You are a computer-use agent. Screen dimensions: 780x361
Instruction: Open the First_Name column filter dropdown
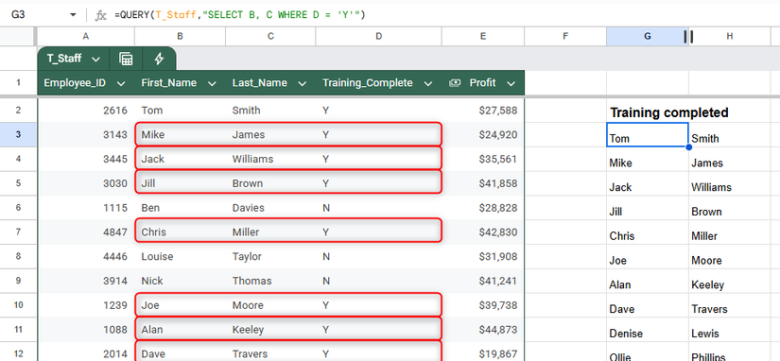coord(212,84)
